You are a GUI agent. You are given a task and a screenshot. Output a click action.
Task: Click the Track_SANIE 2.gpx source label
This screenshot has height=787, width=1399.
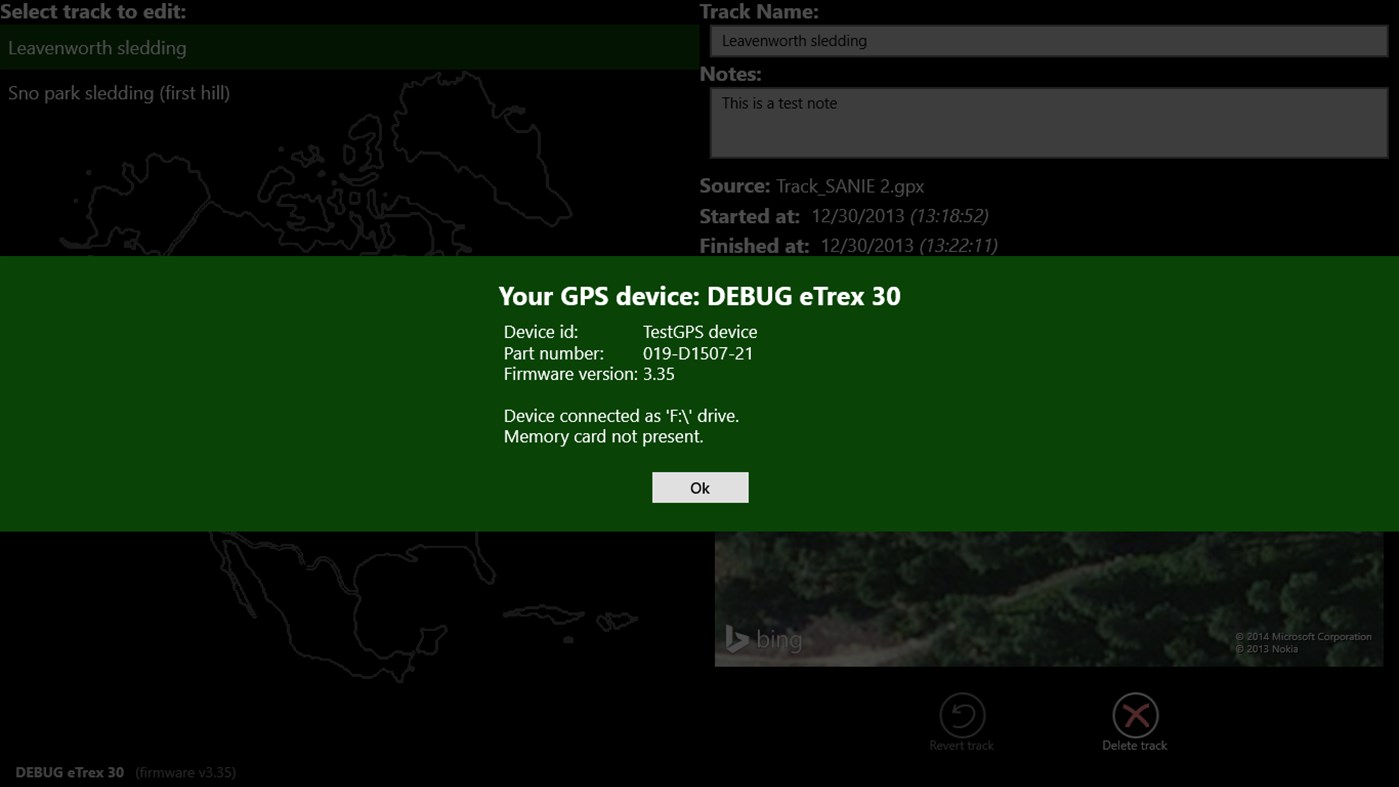(848, 186)
